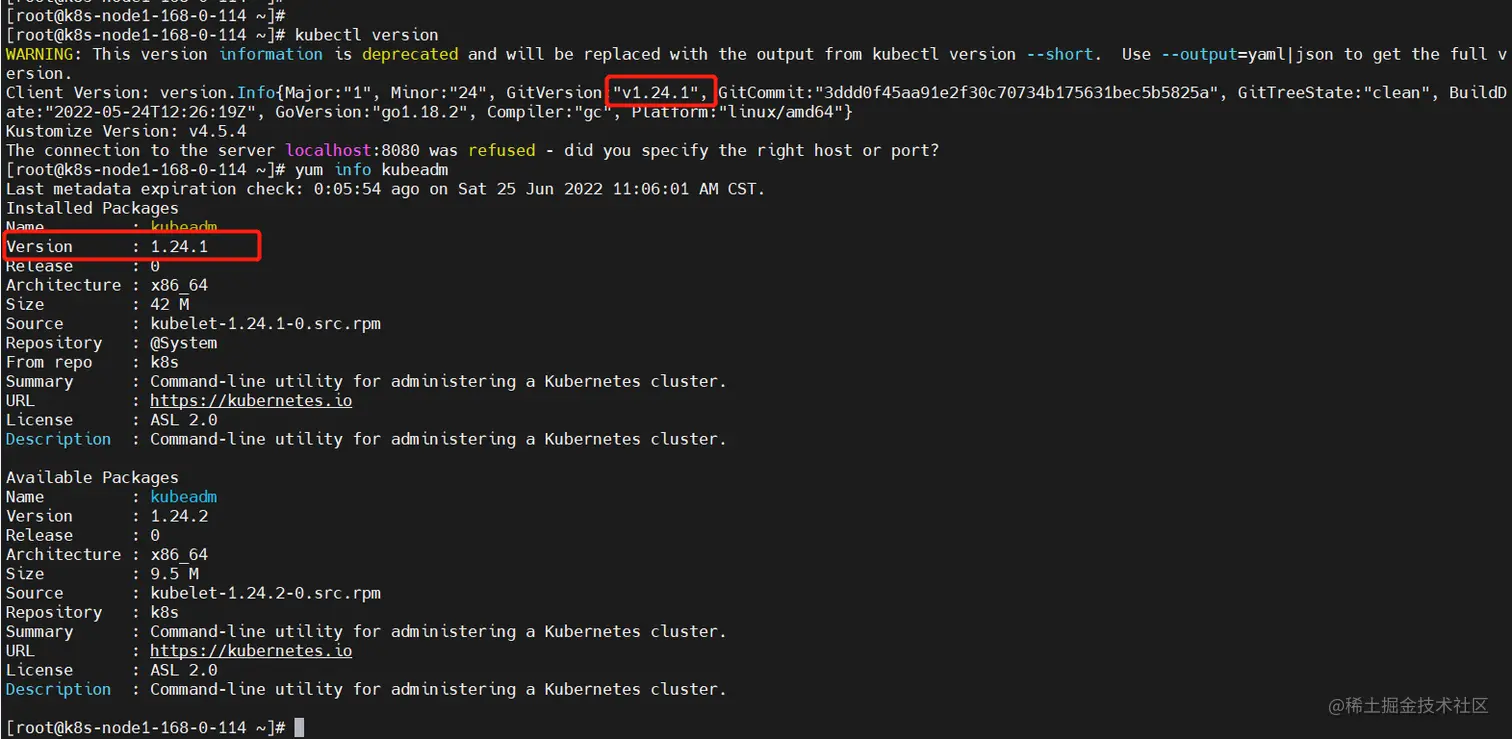
Task: Click the available Version value "1.24.2"
Action: (x=179, y=516)
